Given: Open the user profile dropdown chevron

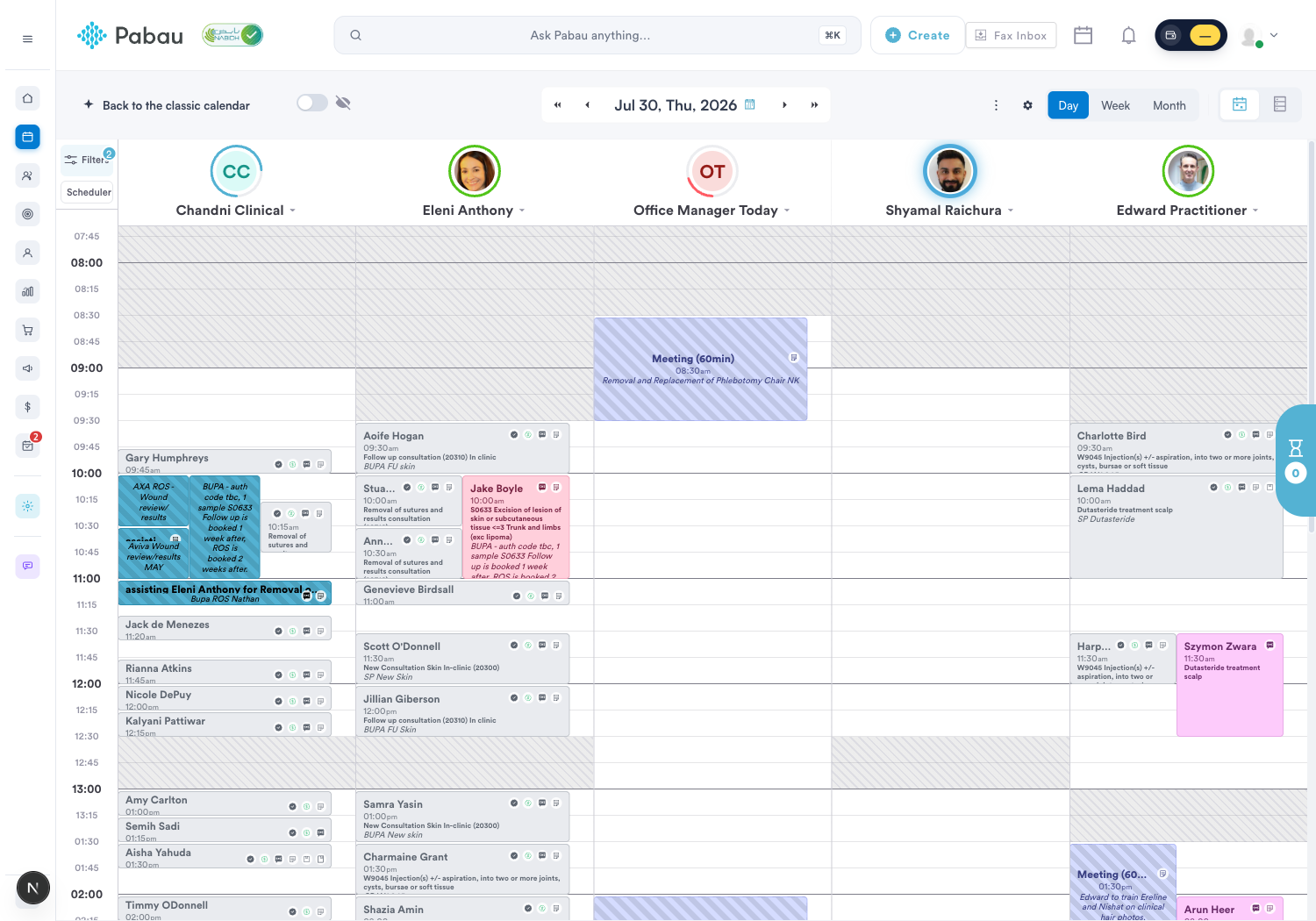Looking at the screenshot, I should coord(1274,35).
